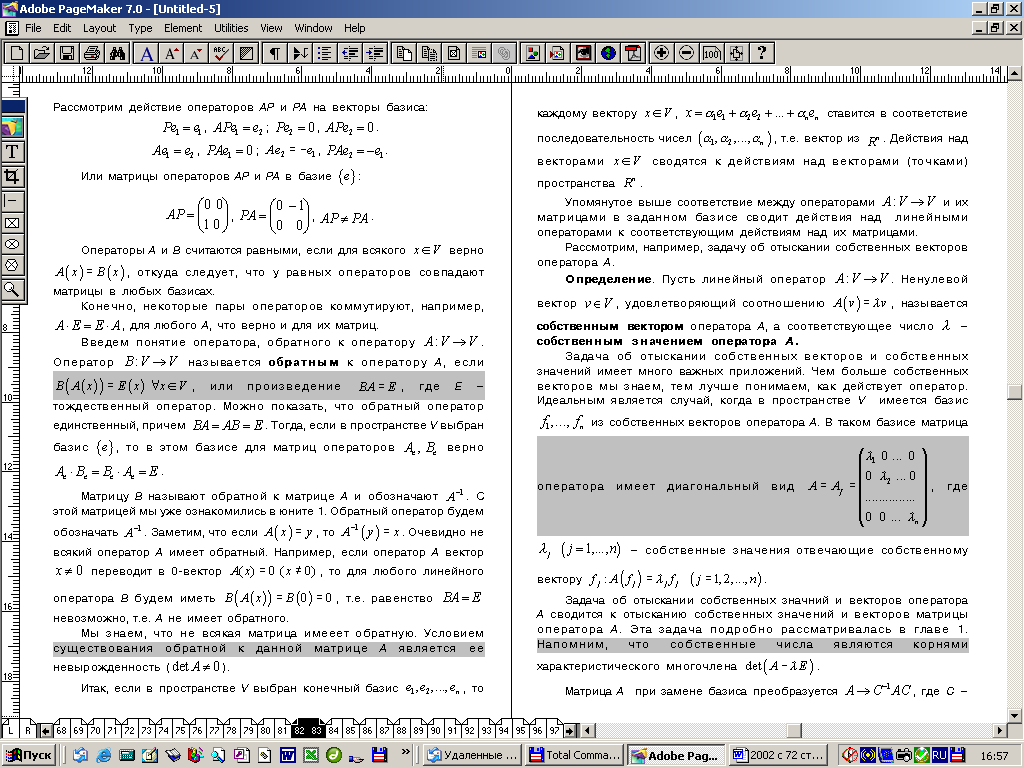Image resolution: width=1024 pixels, height=768 pixels.
Task: Select the Text tool in toolbox
Action: pos(12,152)
